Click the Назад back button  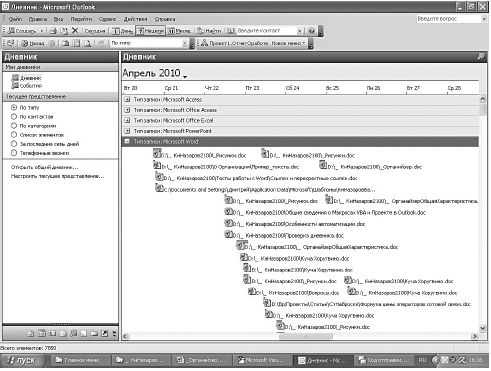(x=33, y=43)
